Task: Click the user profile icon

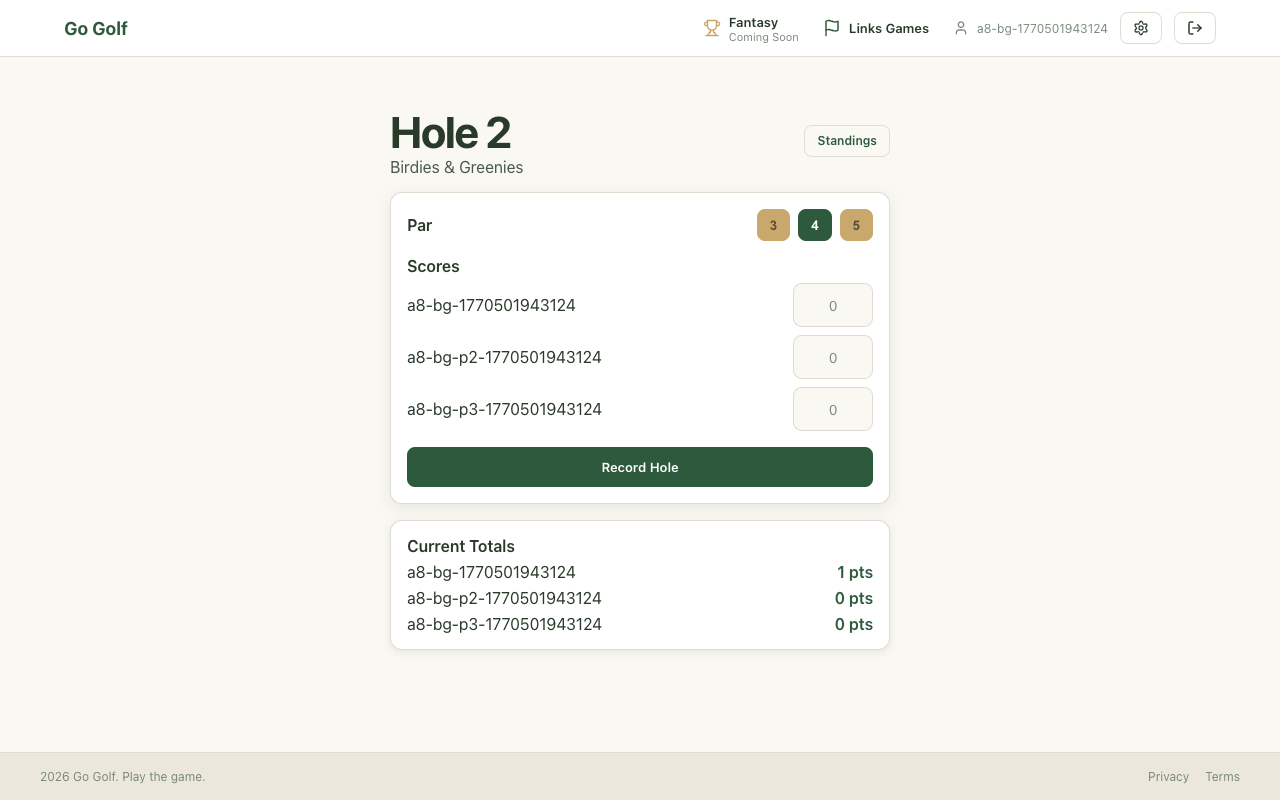Action: coord(961,29)
